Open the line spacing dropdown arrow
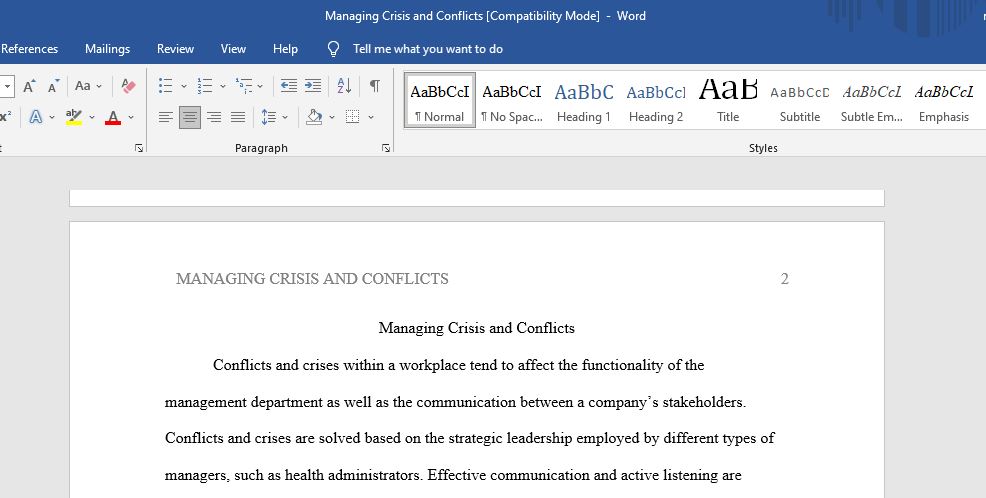The width and height of the screenshot is (986, 498). click(x=285, y=117)
